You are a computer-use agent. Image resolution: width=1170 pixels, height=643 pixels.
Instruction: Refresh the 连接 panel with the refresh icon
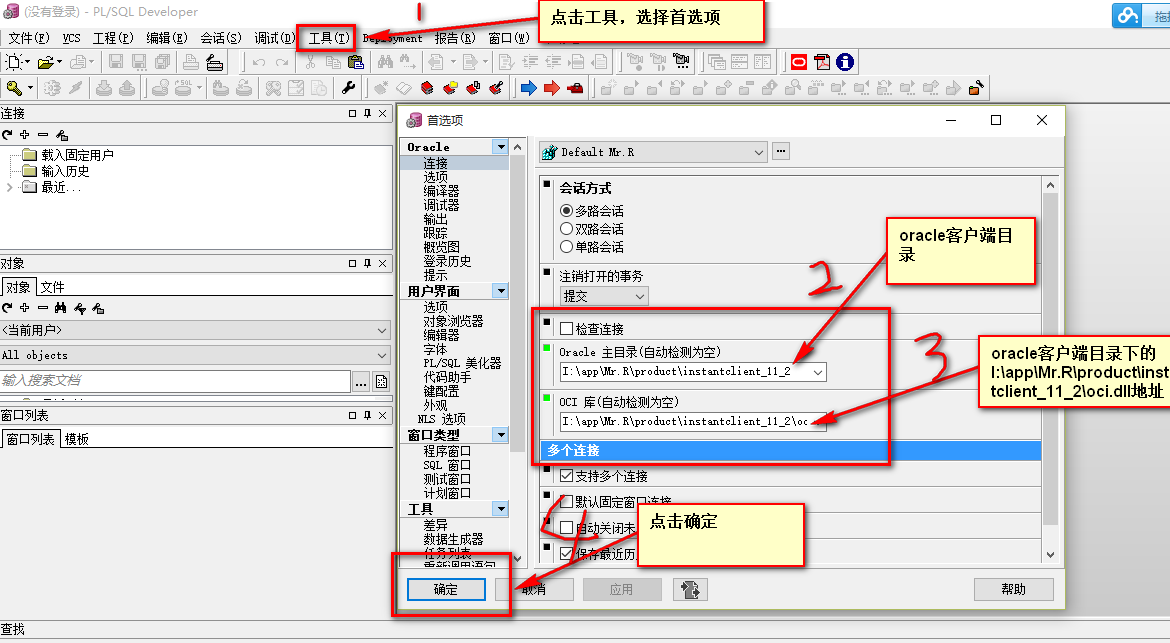(8, 134)
